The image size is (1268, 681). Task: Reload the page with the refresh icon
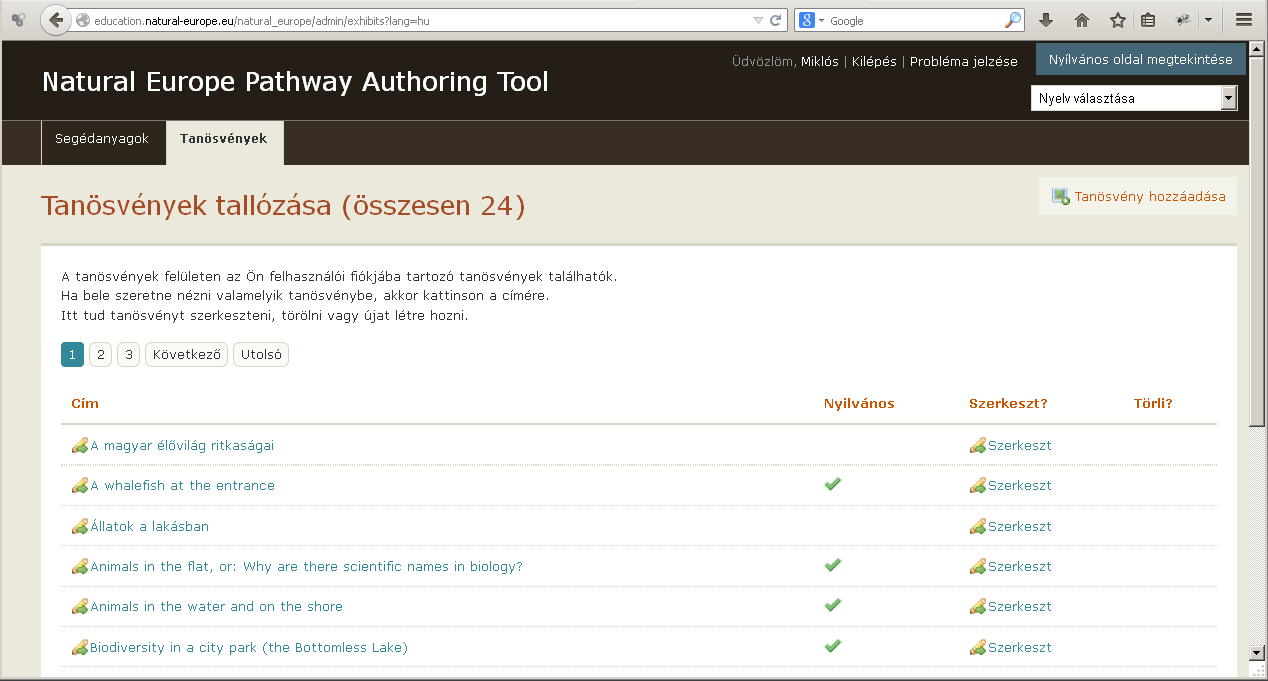[775, 20]
